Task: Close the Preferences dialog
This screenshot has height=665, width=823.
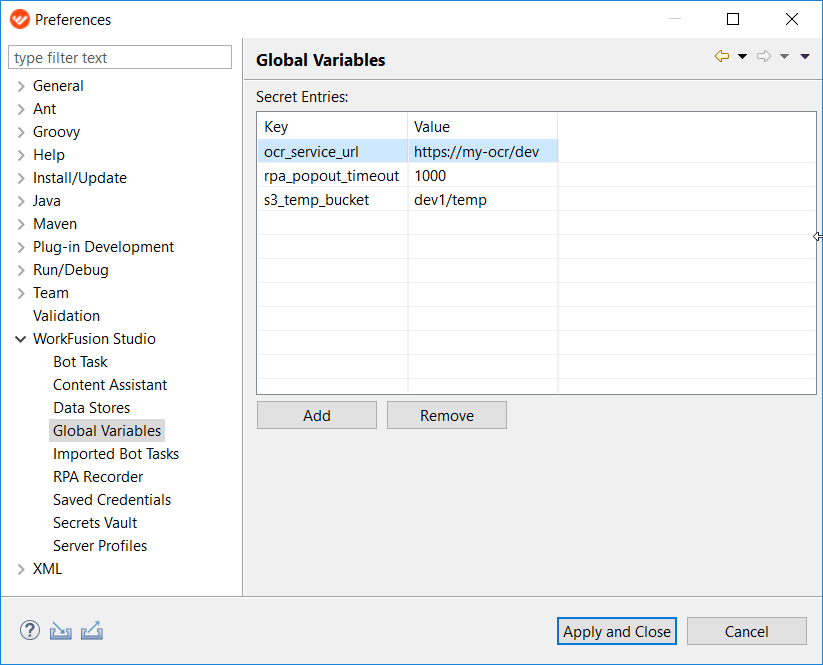Action: tap(792, 19)
